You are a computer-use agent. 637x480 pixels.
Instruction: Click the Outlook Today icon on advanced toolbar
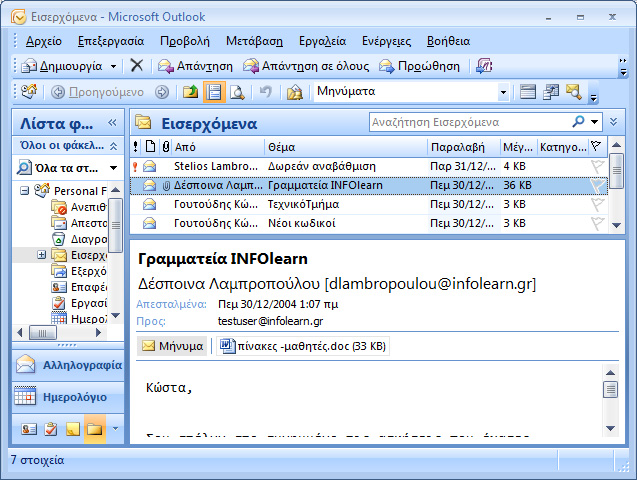[29, 92]
